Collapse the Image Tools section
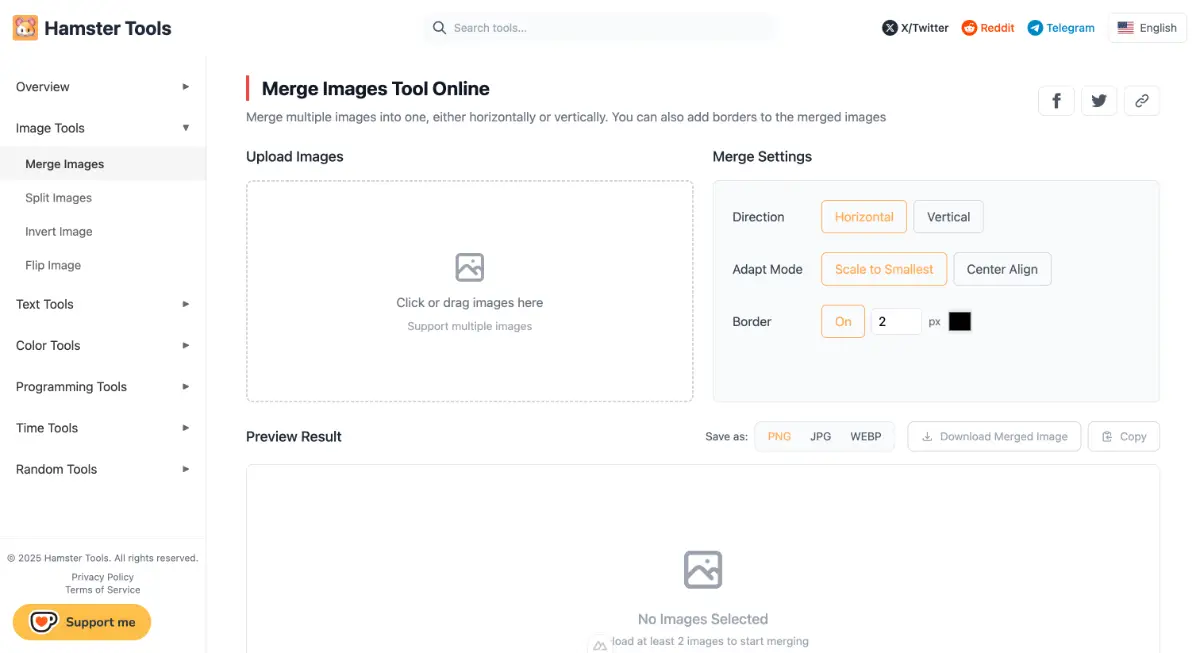The width and height of the screenshot is (1200, 653). [x=102, y=128]
